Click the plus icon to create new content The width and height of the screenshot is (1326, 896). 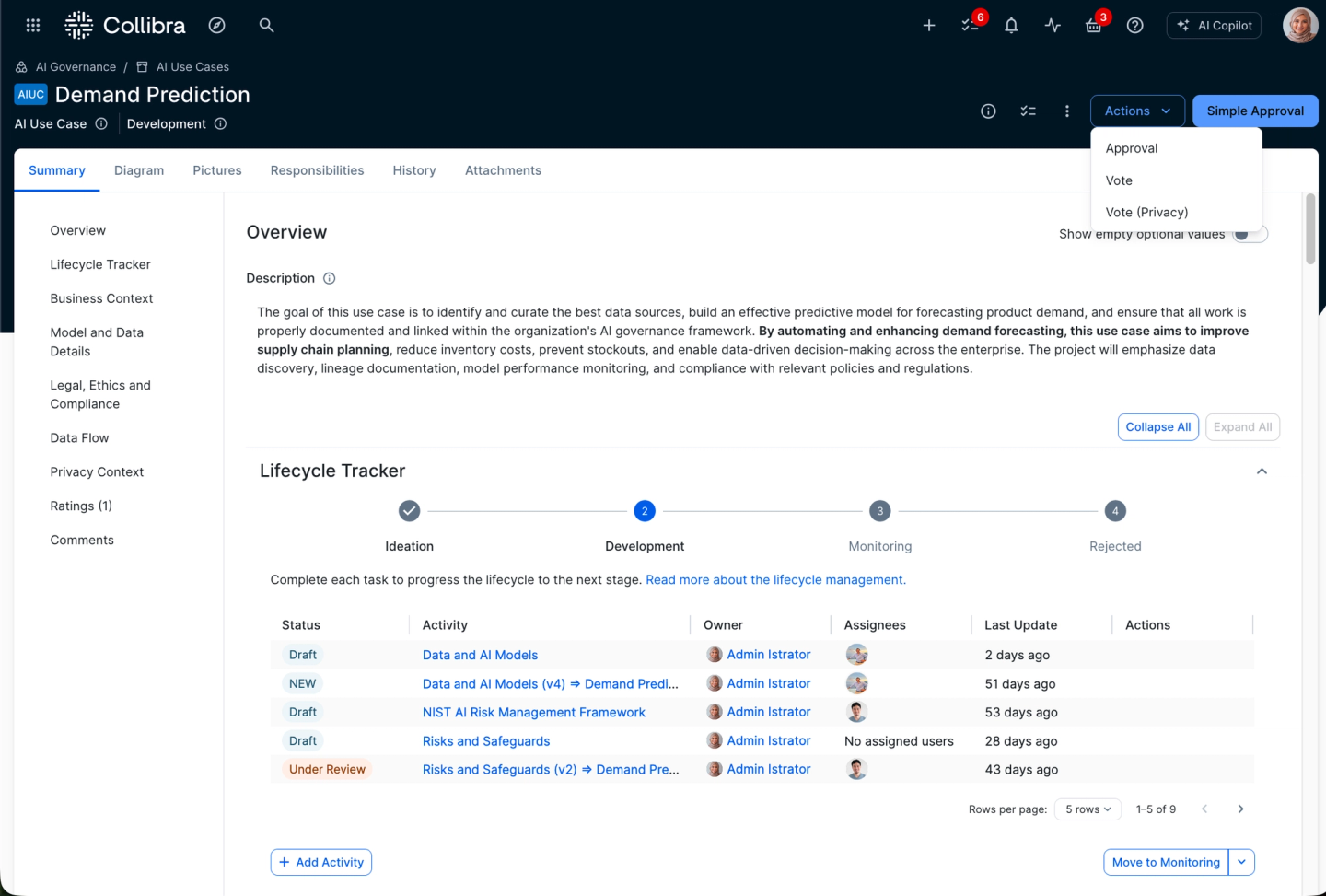pos(928,25)
